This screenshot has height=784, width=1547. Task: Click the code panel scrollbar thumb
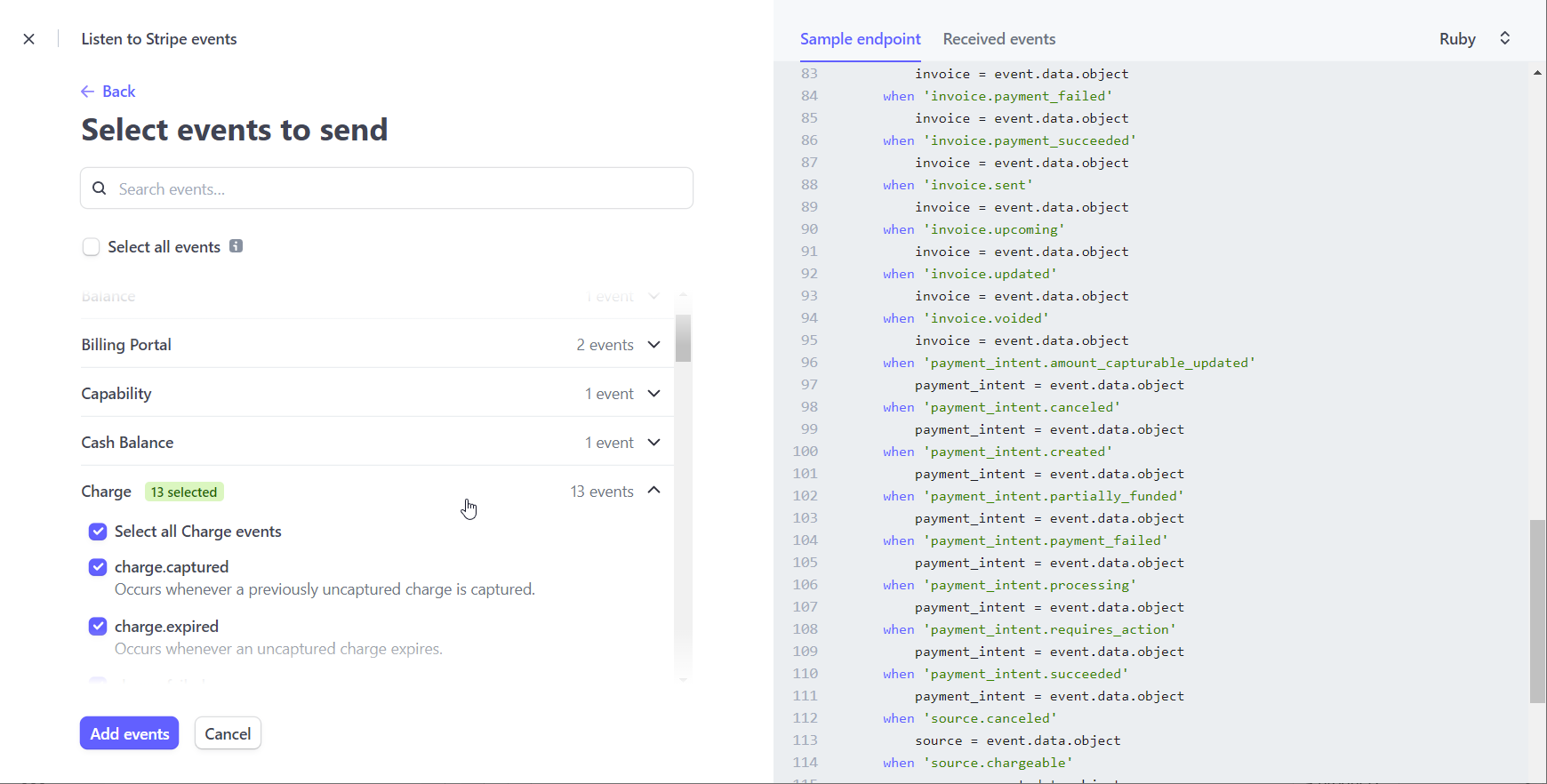click(1537, 612)
